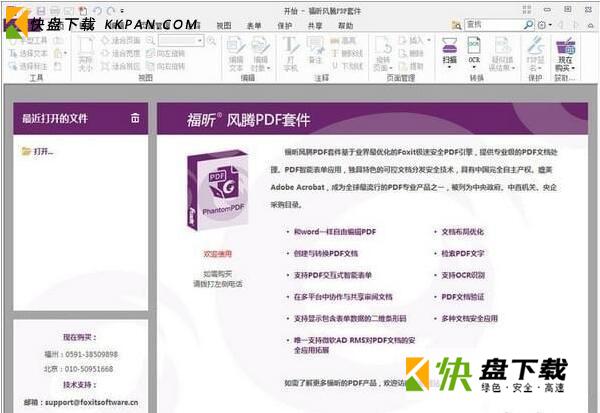
Task: Click the Highlight (高亮) tool
Action: (x=343, y=40)
